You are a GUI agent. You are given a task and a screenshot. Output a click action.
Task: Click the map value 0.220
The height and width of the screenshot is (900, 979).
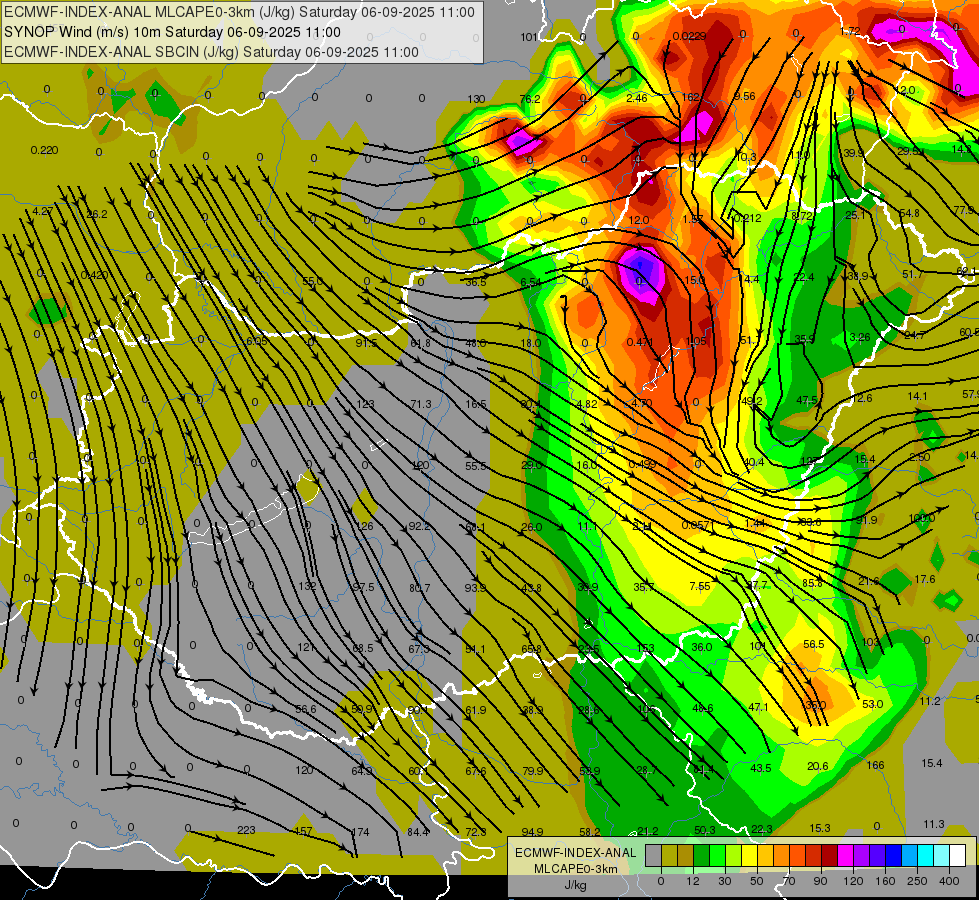pos(44,150)
